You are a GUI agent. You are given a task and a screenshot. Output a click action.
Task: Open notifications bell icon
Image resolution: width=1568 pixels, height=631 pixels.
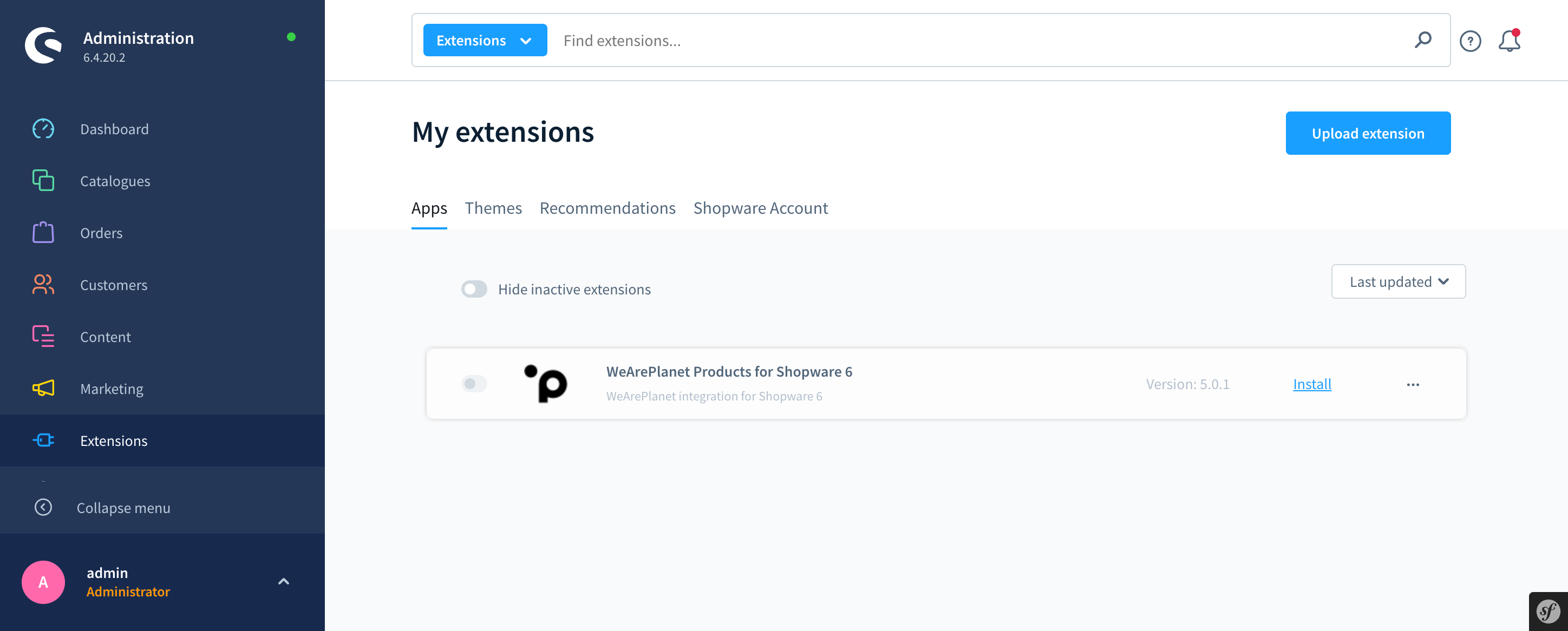point(1509,41)
